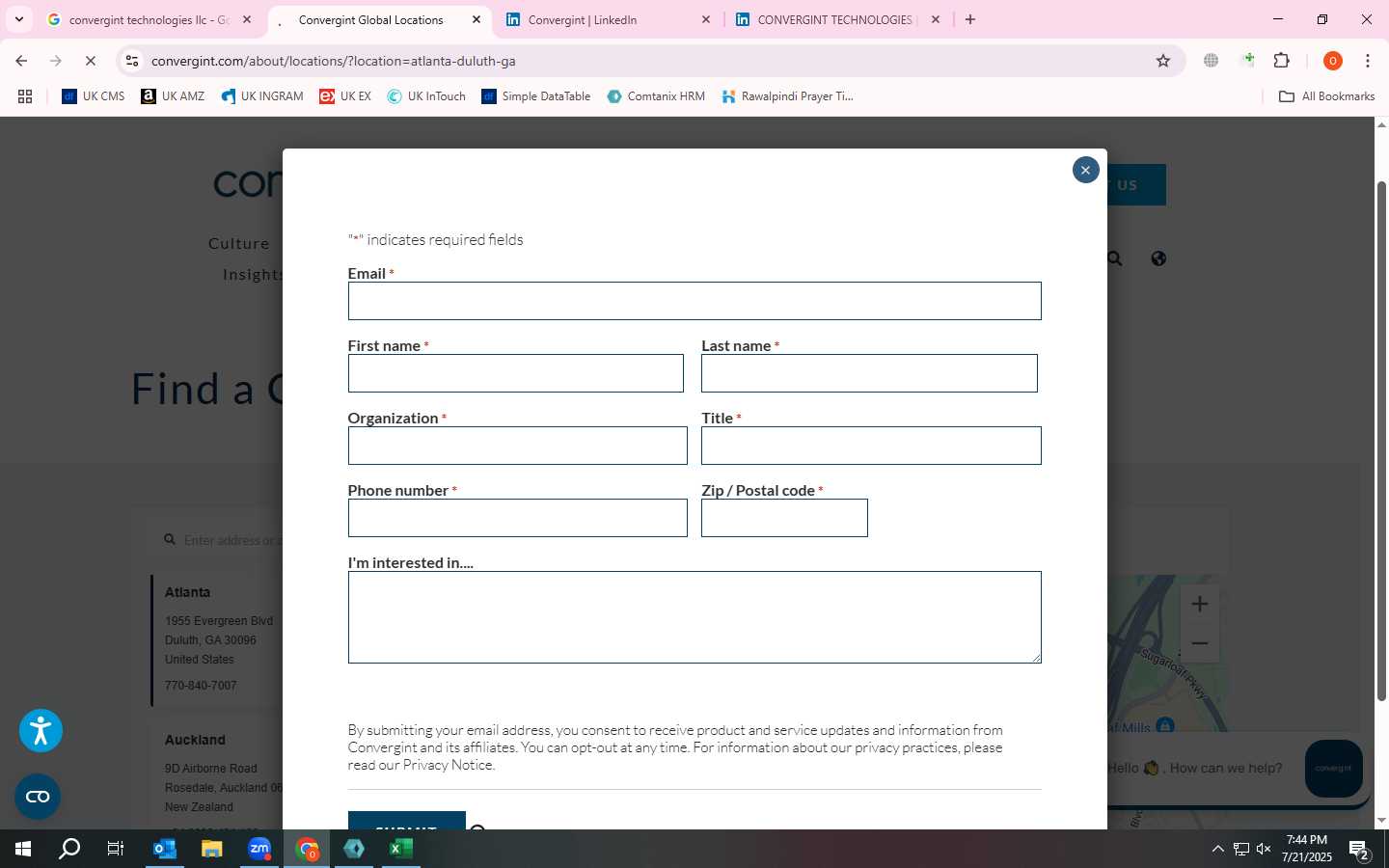Click the Phone number field
Image resolution: width=1389 pixels, height=868 pixels.
(517, 518)
